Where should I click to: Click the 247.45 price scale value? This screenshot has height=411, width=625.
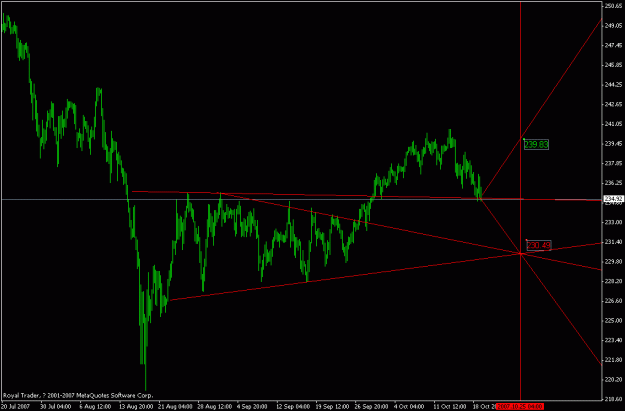614,45
